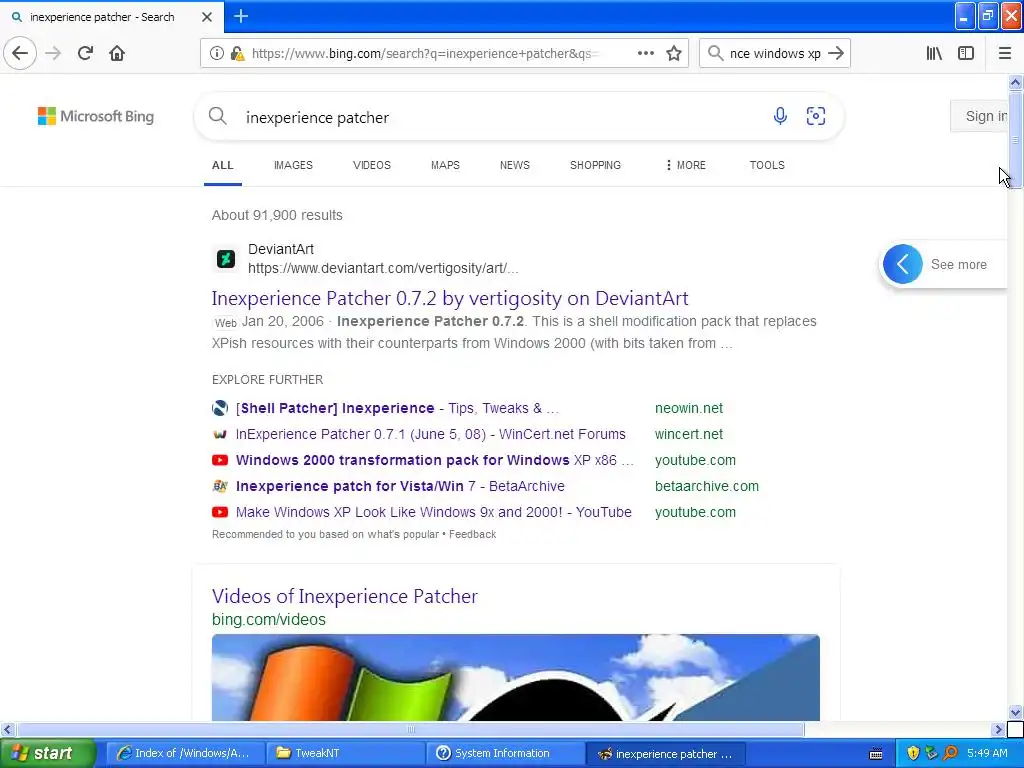Open InExperience Patcher 0.7.1 WinCert link
The image size is (1024, 768).
pos(430,434)
